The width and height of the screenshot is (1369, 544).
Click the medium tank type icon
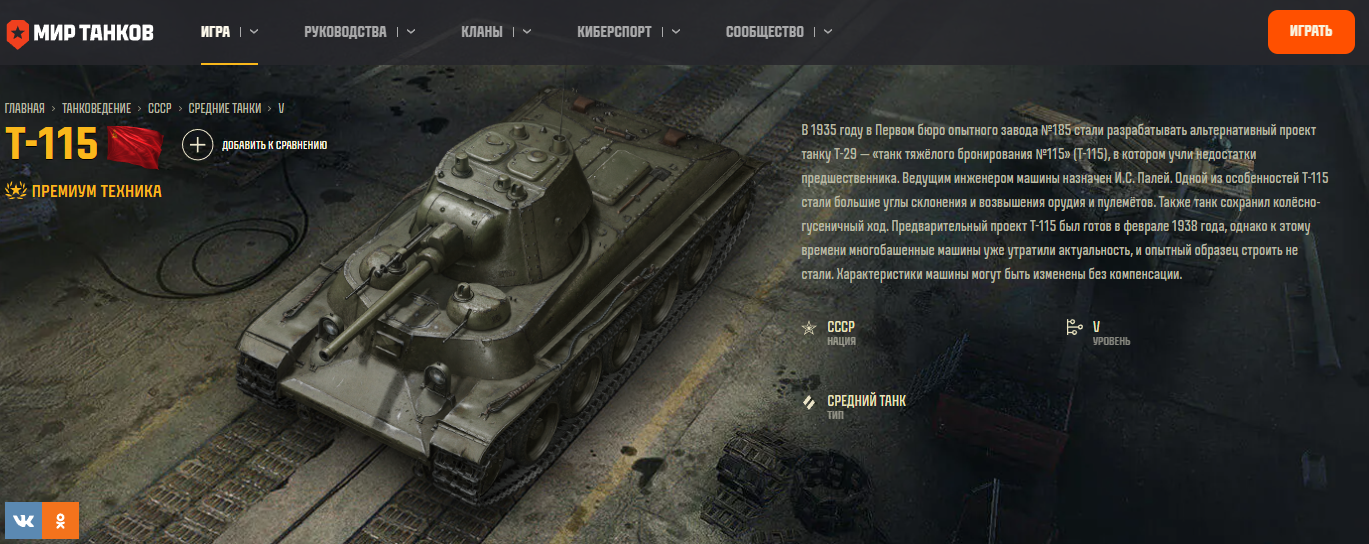click(x=809, y=402)
